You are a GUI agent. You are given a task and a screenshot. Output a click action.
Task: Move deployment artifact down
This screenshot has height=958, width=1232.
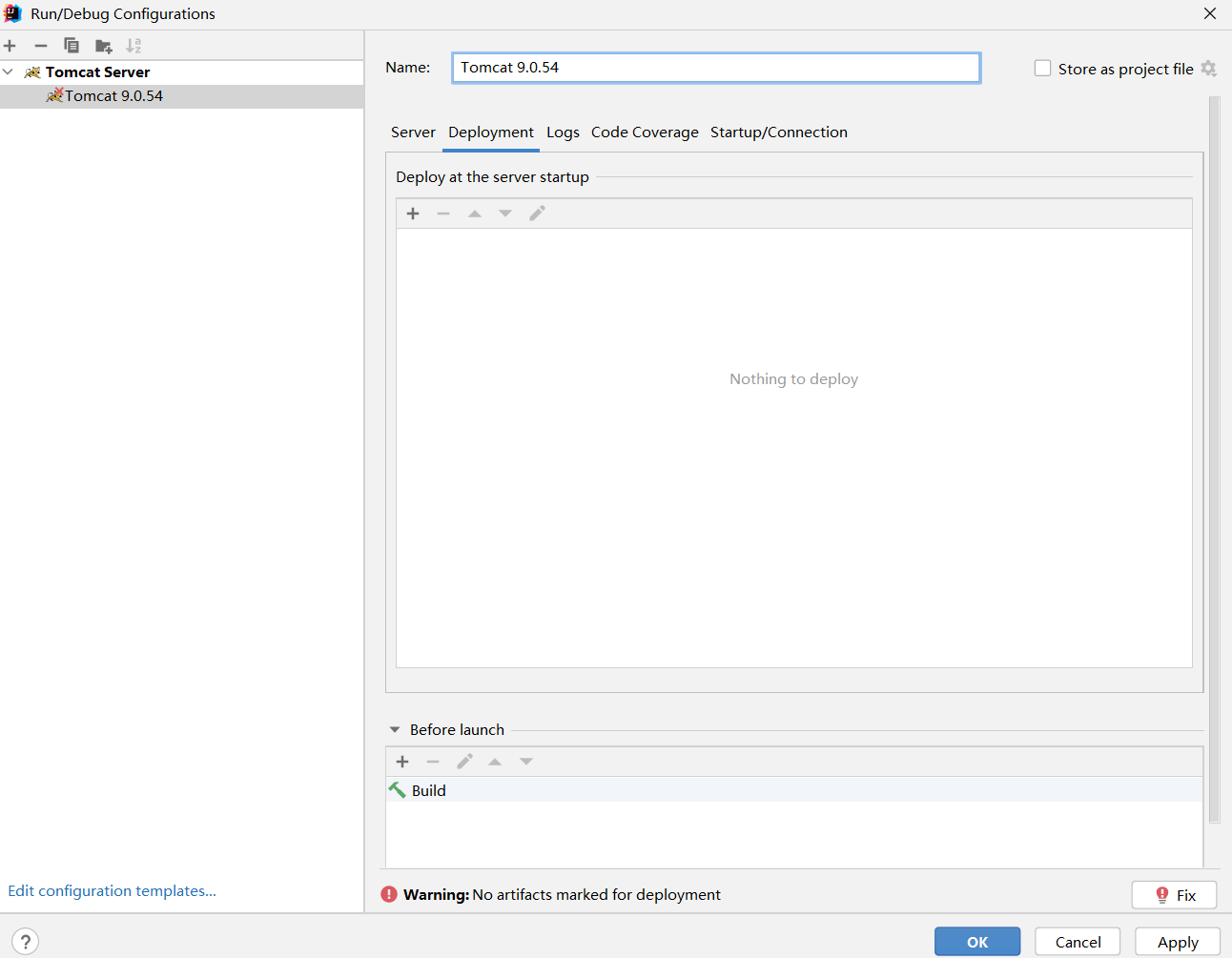[x=505, y=214]
